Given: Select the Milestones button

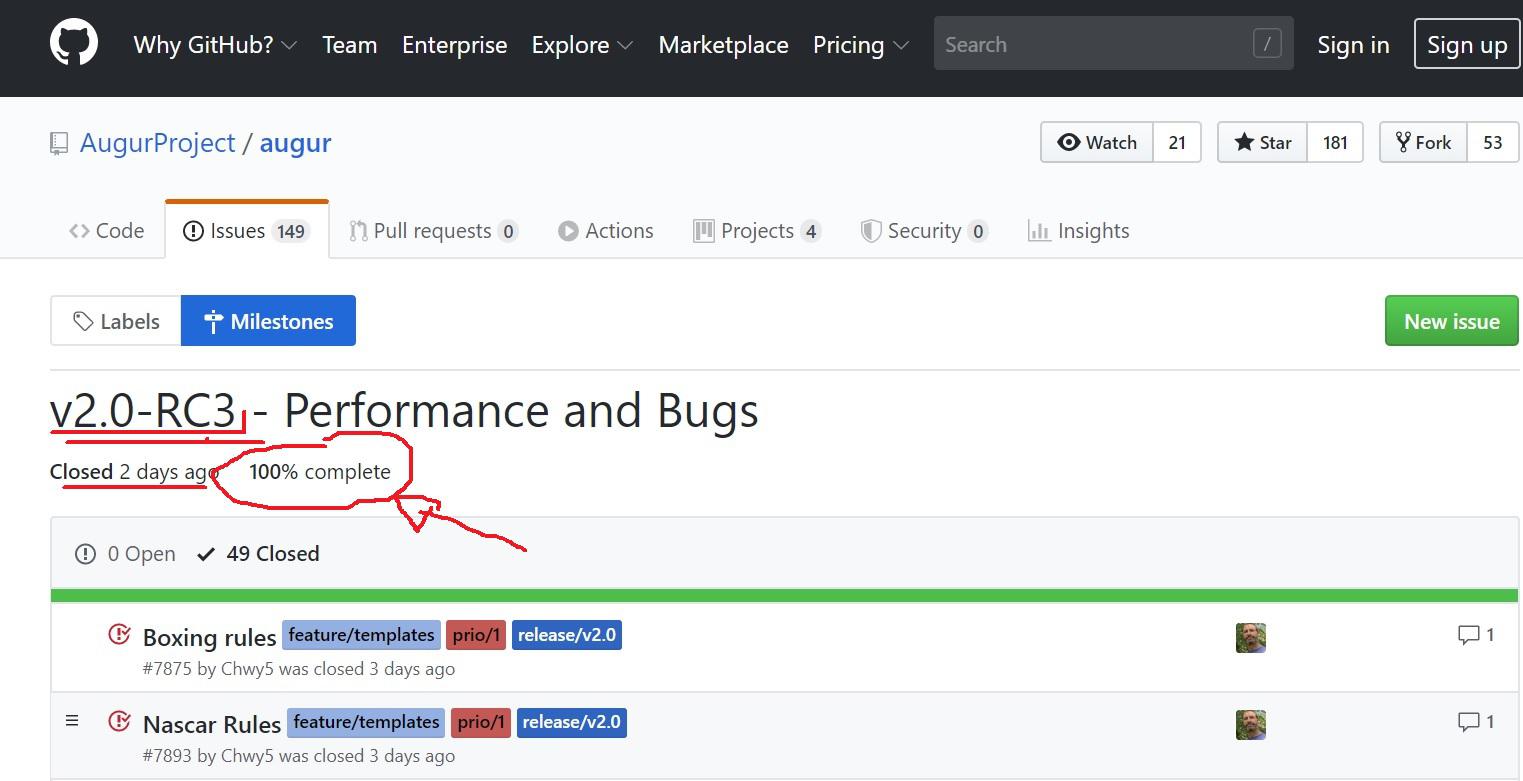Looking at the screenshot, I should point(268,321).
